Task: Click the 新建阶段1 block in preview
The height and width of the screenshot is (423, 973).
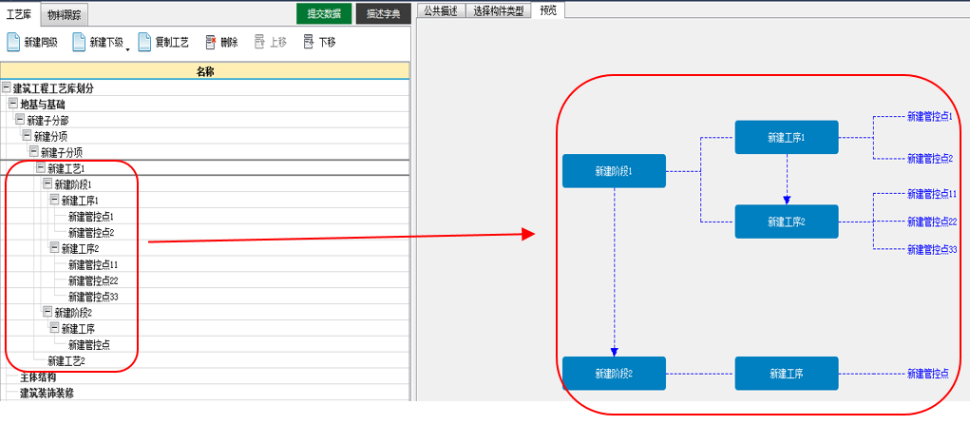Action: (614, 171)
